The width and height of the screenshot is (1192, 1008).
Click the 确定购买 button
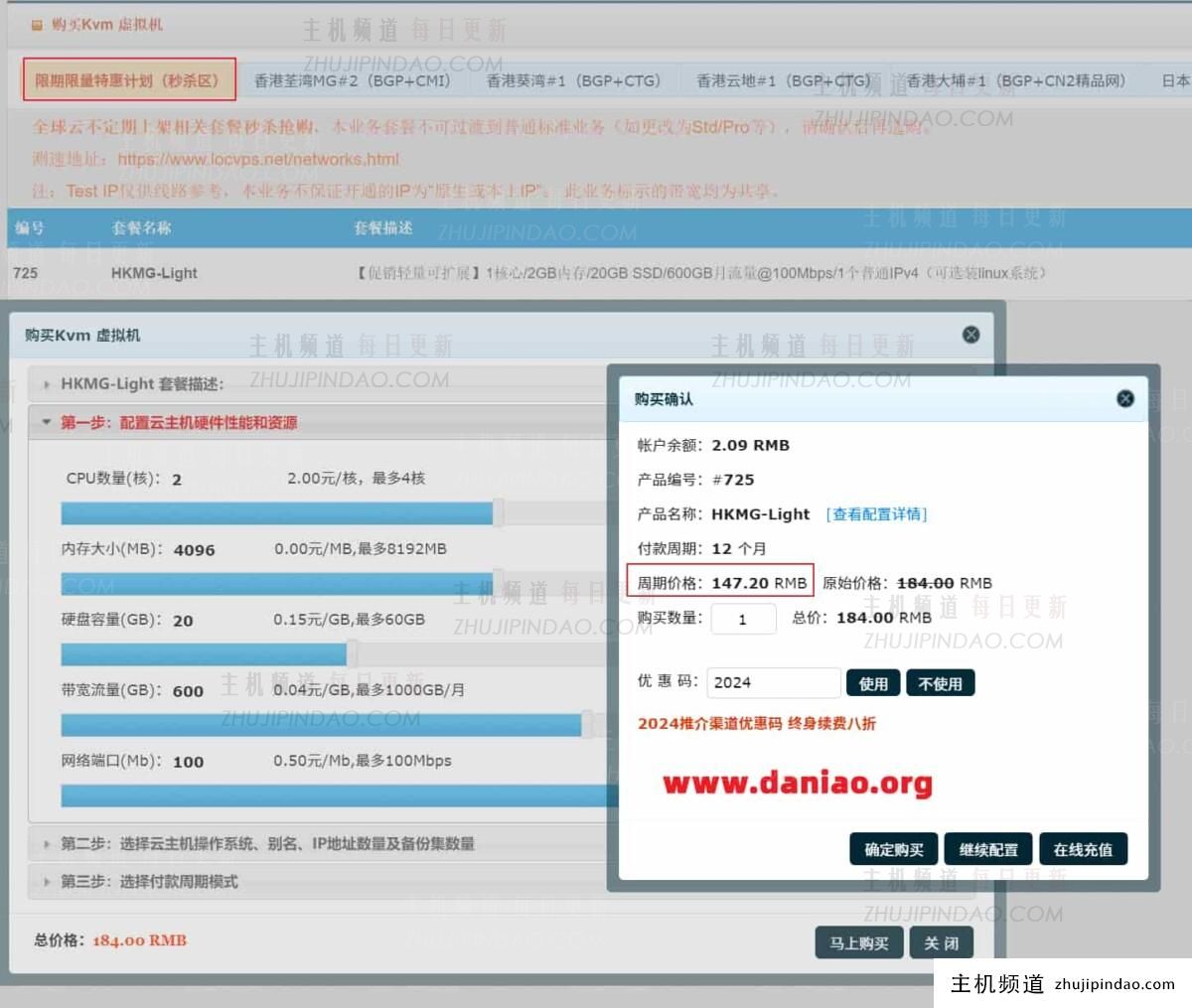tap(893, 849)
